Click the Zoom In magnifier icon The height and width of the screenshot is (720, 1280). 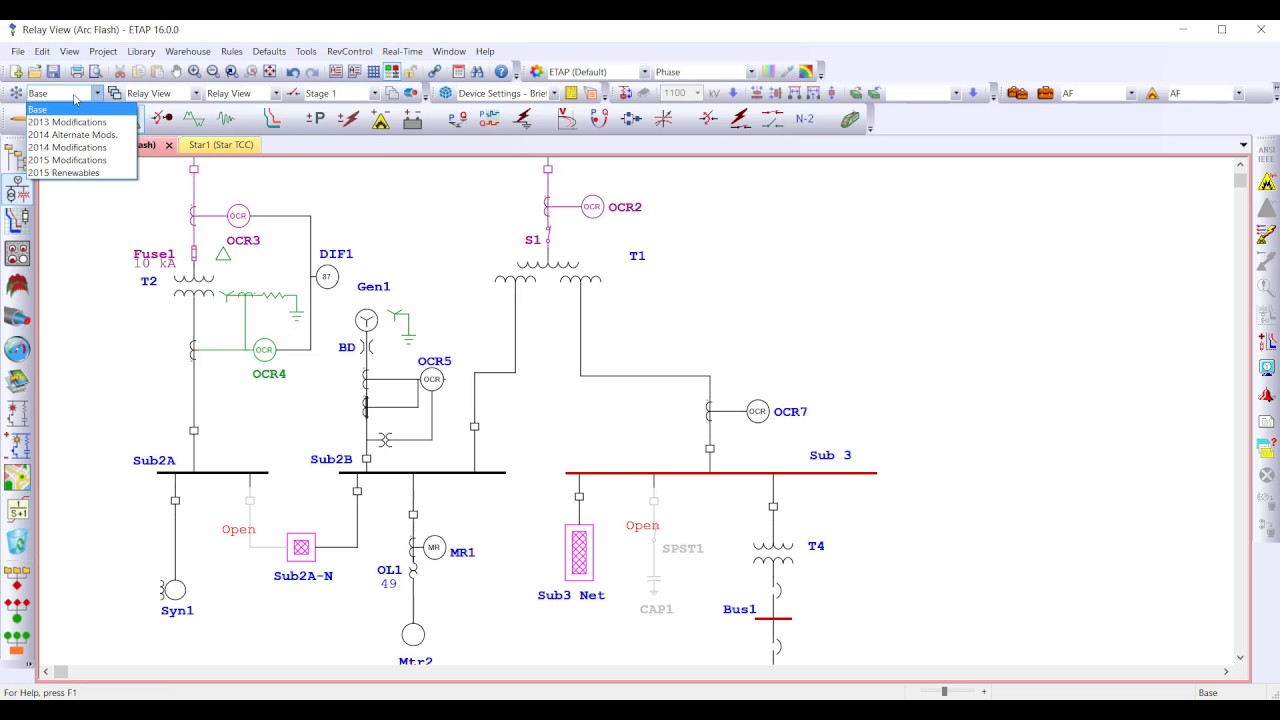(195, 72)
